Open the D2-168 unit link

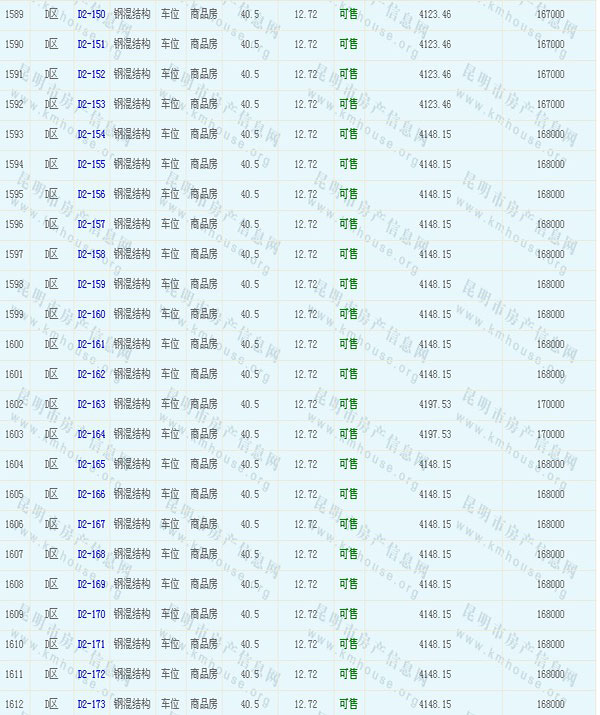[x=91, y=555]
